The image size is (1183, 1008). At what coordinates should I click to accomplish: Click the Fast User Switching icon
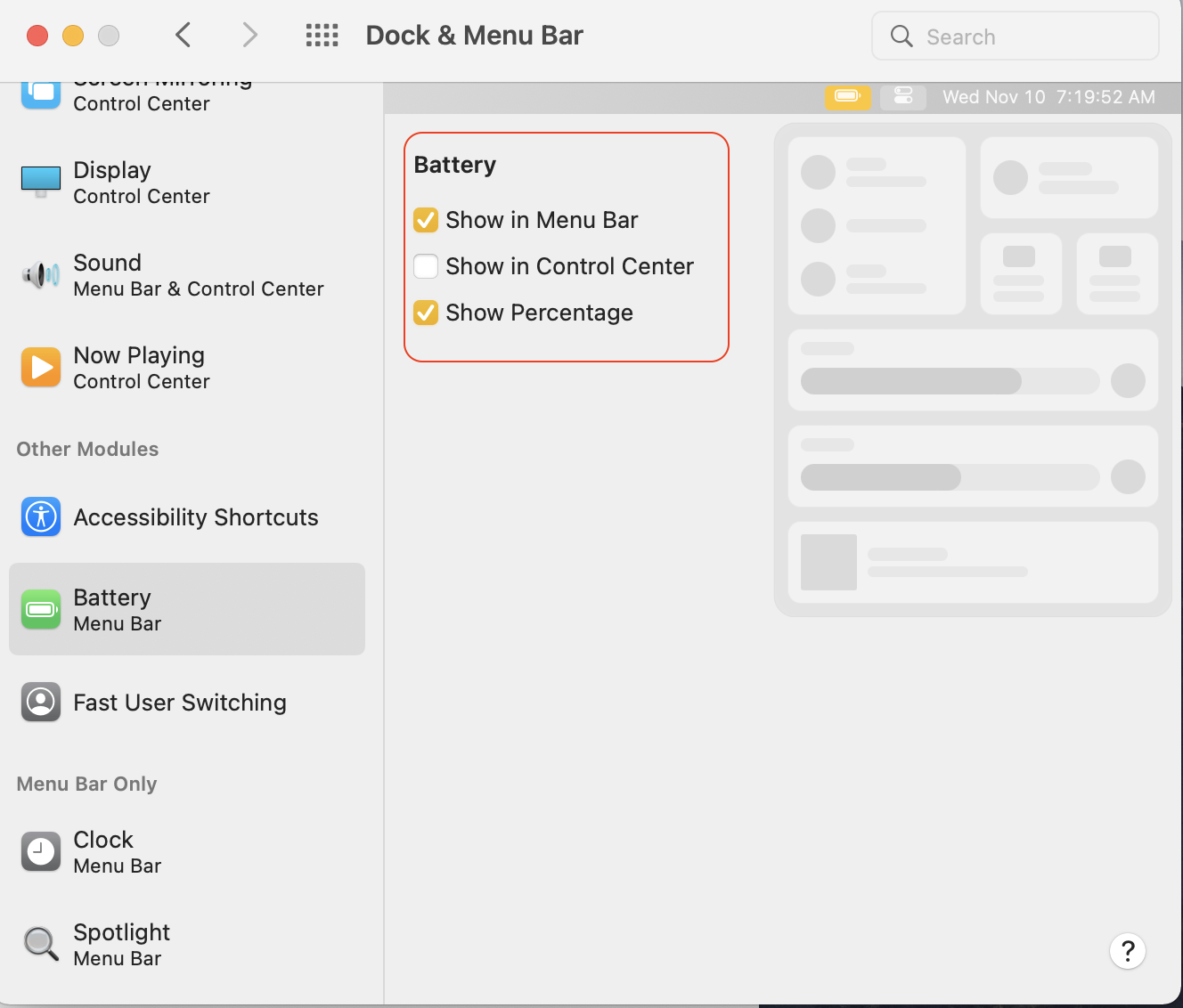pos(41,702)
